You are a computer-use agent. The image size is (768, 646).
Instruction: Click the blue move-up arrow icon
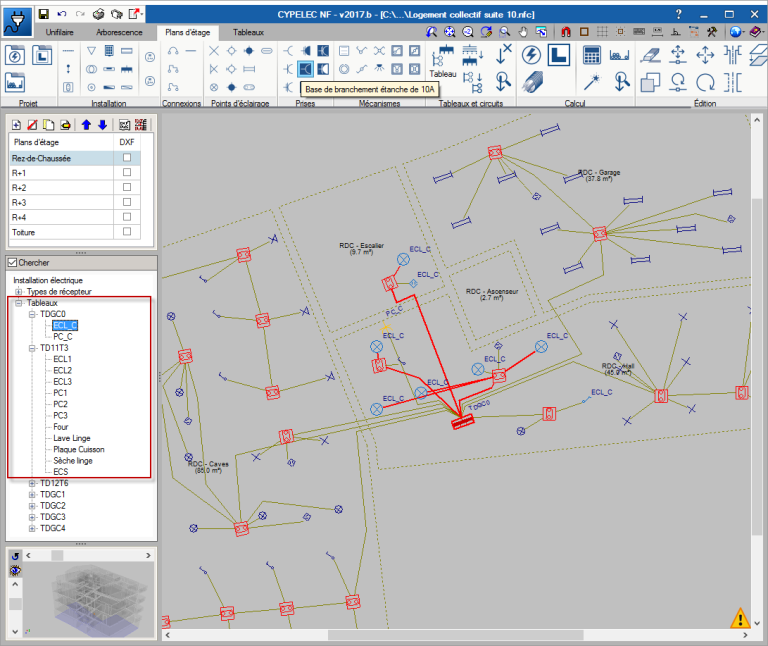pyautogui.click(x=86, y=125)
